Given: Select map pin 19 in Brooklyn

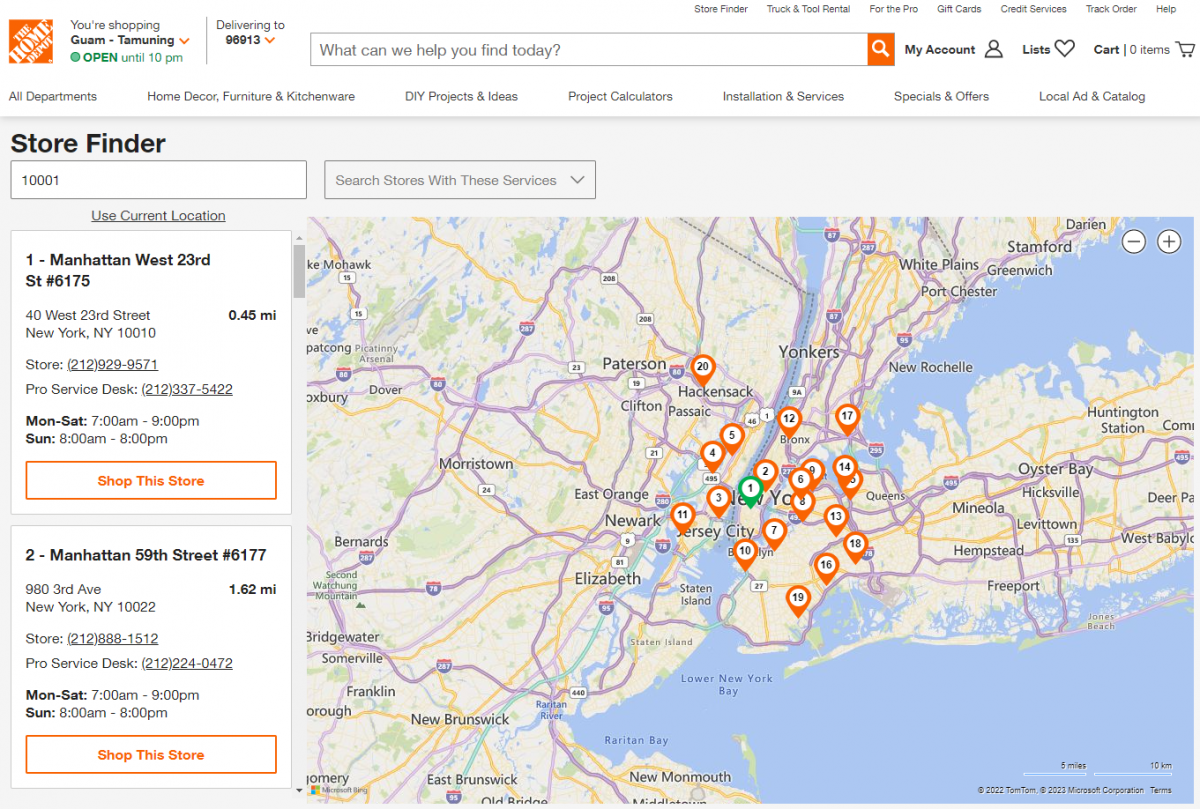Looking at the screenshot, I should coord(797,600).
